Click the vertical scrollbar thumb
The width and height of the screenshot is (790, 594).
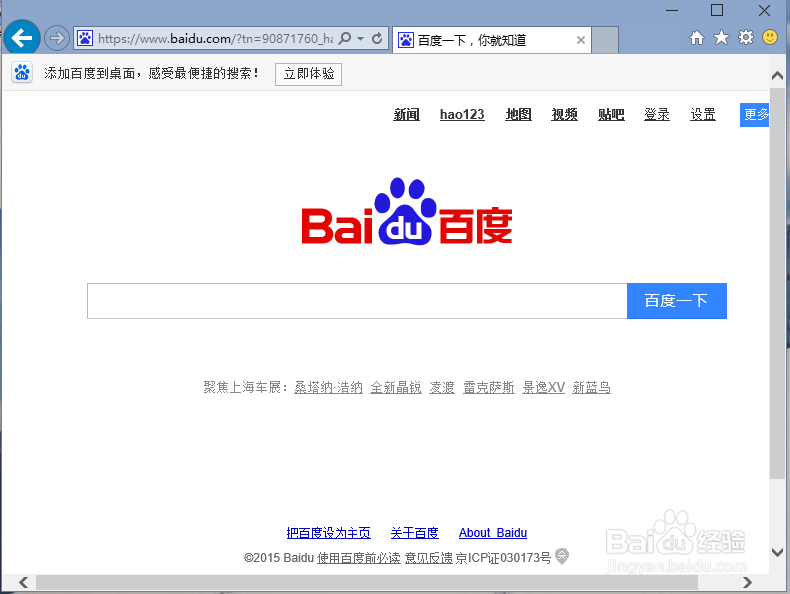(x=777, y=283)
